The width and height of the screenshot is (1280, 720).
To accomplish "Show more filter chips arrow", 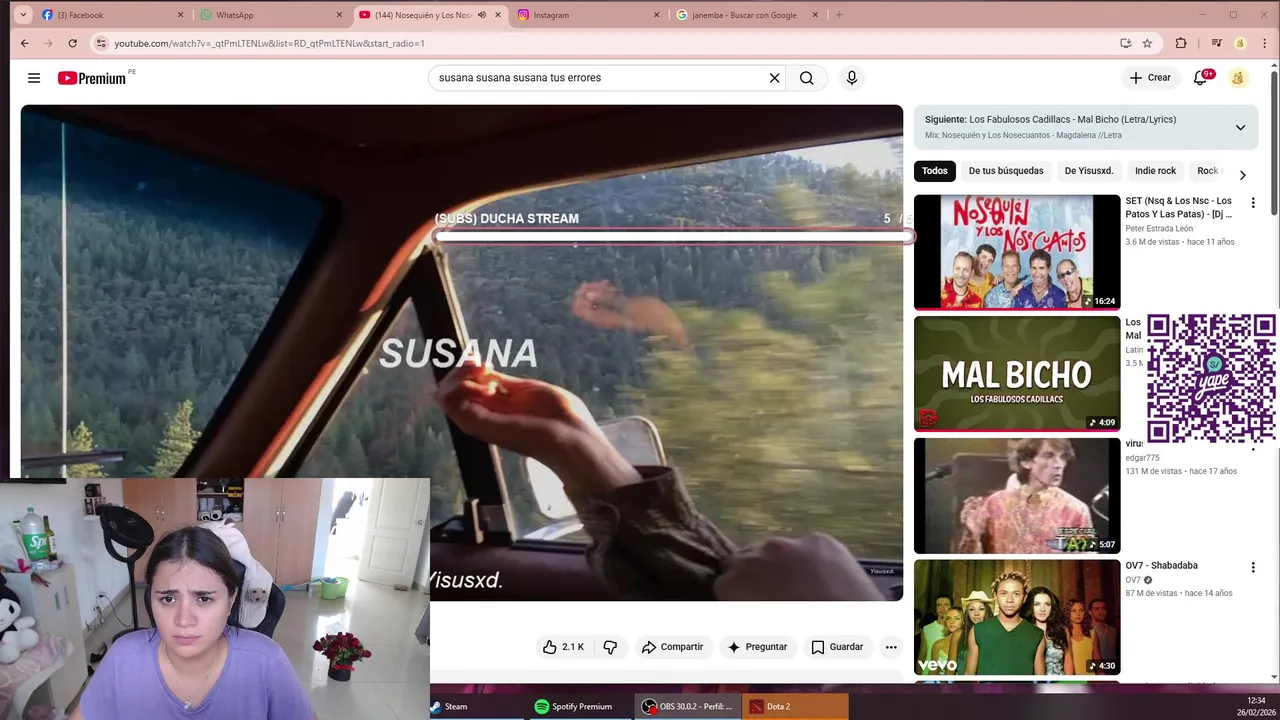I will 1242,175.
